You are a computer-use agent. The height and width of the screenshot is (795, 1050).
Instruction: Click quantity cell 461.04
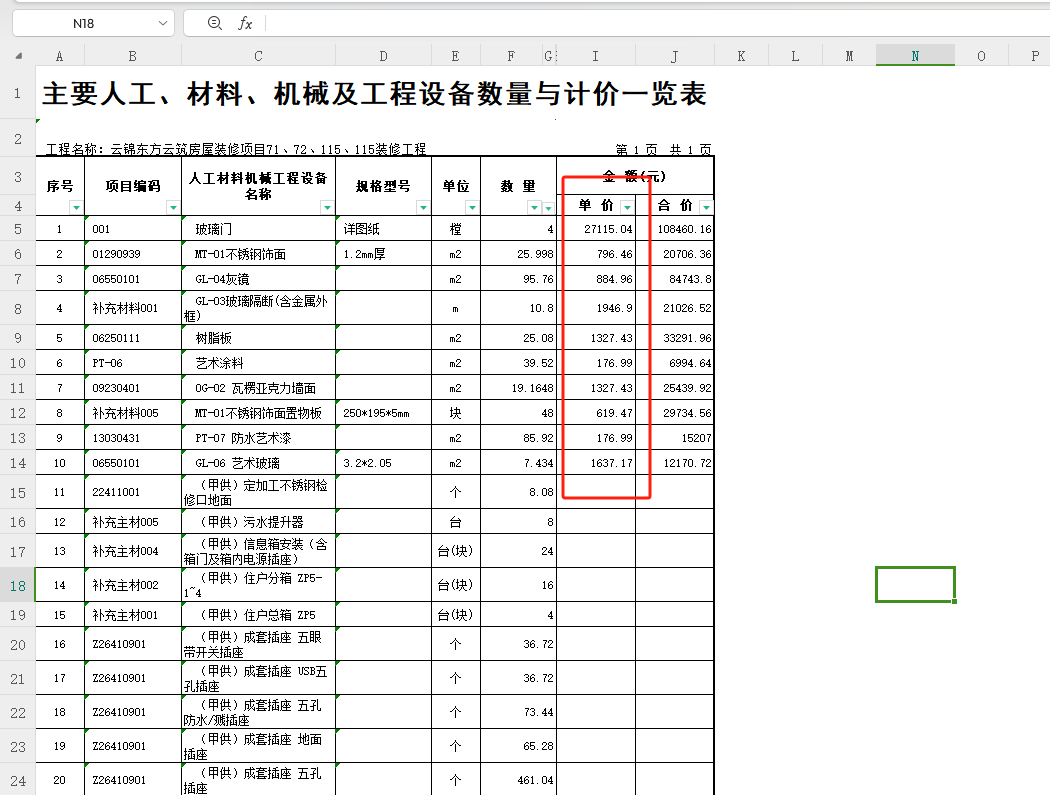518,780
